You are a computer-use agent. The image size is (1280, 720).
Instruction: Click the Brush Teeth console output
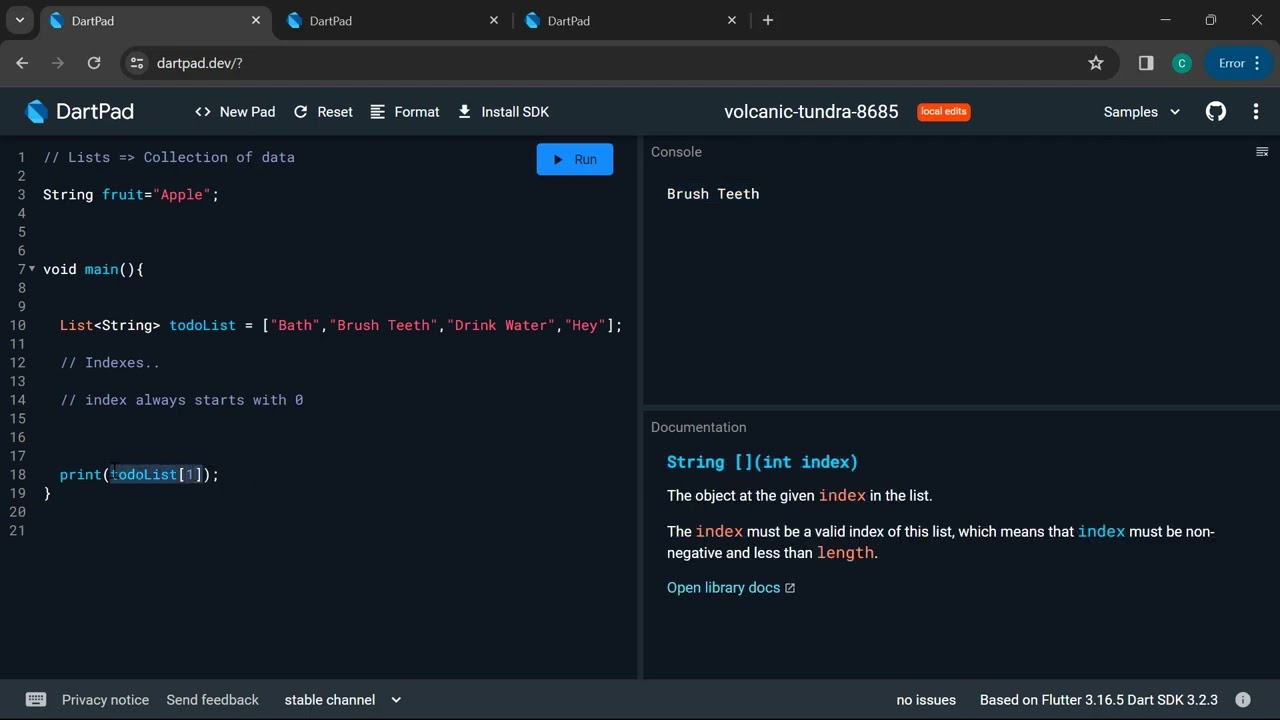click(713, 194)
